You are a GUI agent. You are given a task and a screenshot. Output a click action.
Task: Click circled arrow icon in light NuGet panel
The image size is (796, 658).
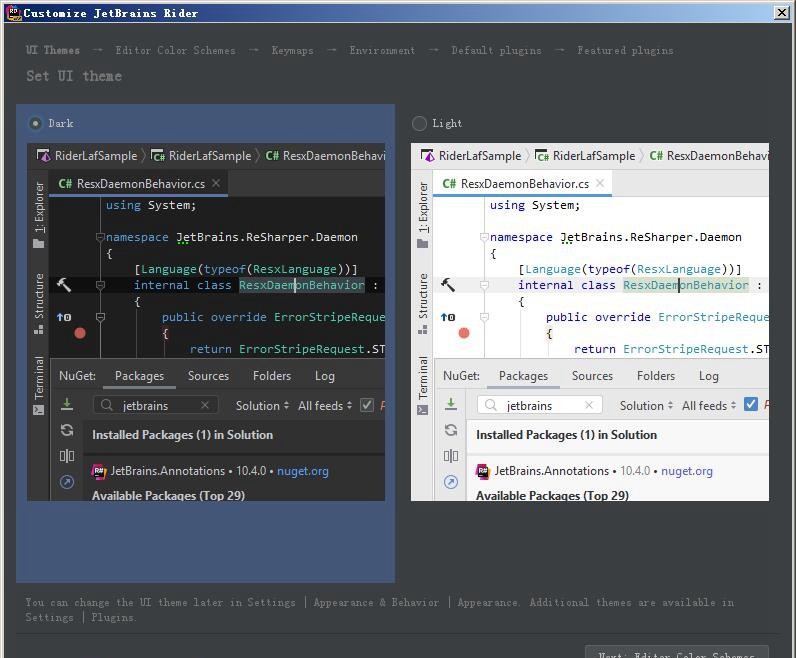tap(451, 482)
